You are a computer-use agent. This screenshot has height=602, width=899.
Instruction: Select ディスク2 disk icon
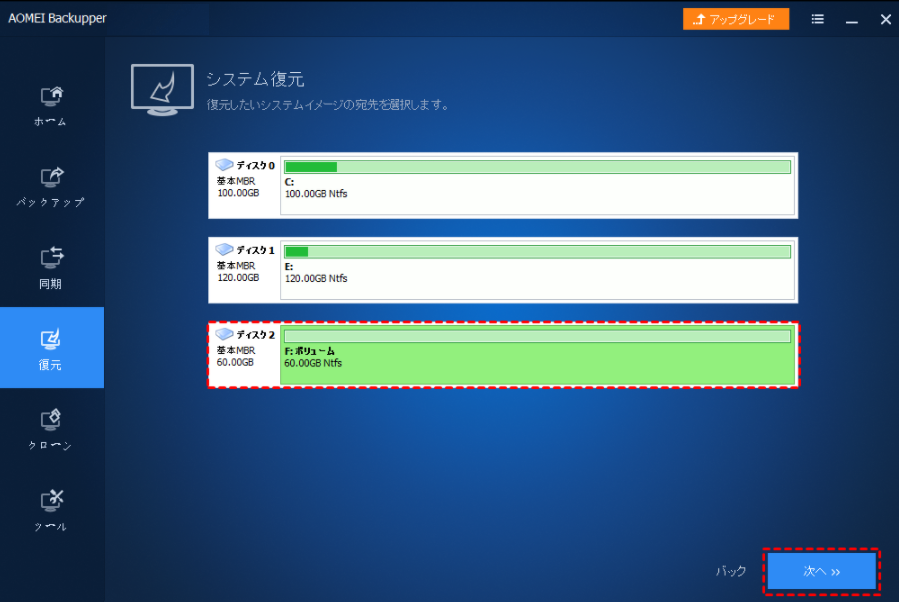point(224,334)
